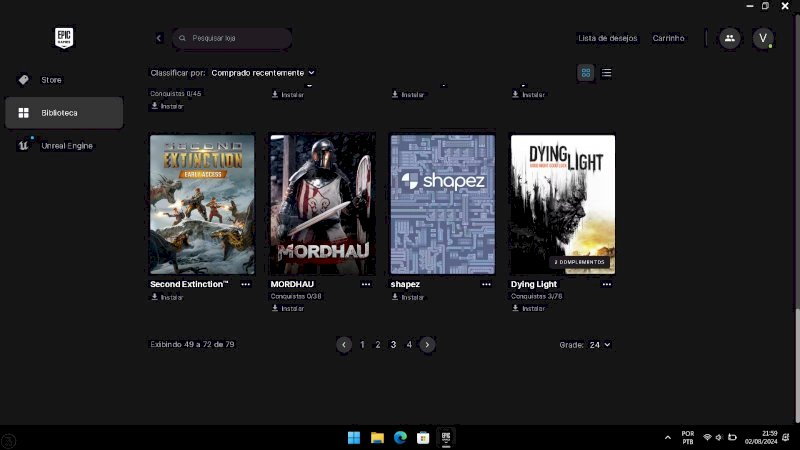Screen dimensions: 800x450
Task: Select Unreal Engine in the sidebar
Action: 66,146
